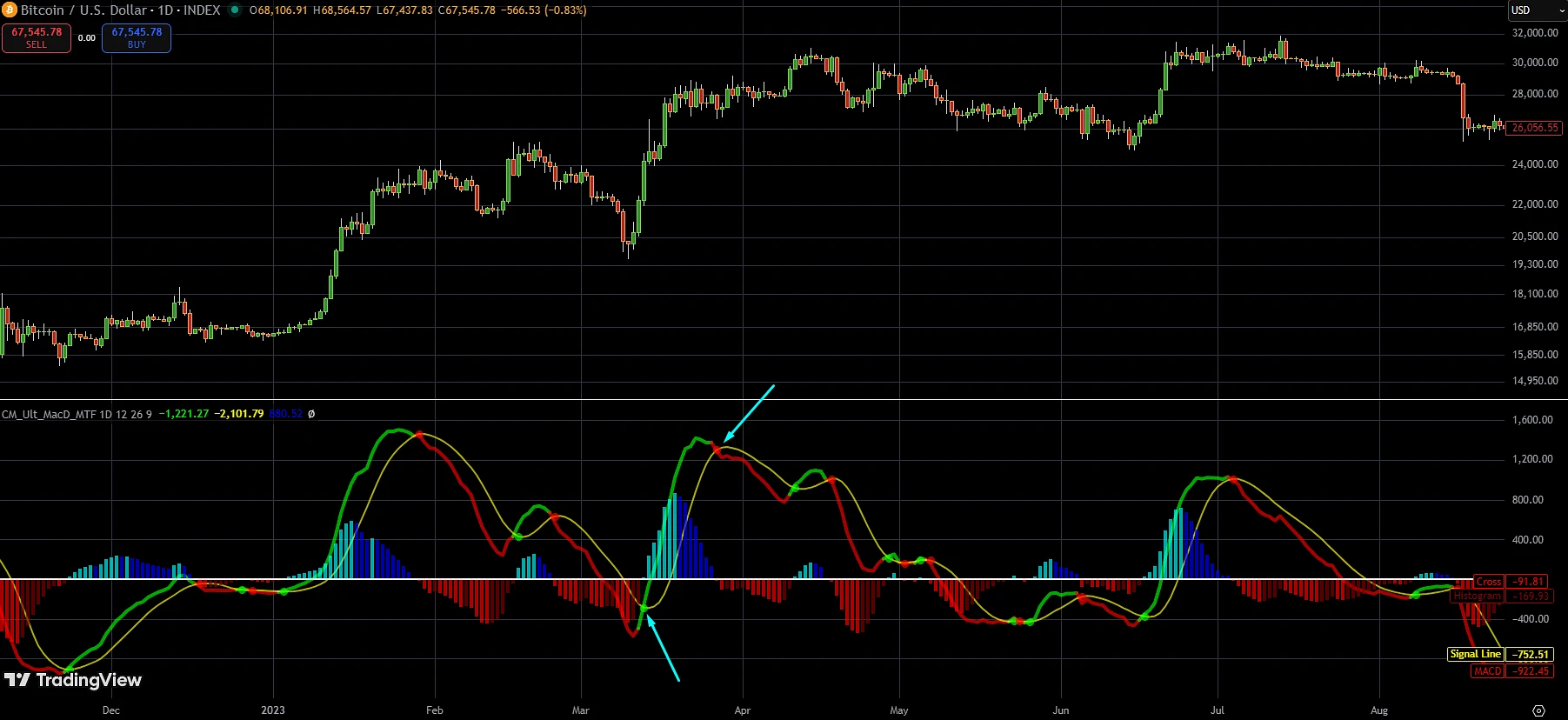
Task: Click the TradingView logo watermark
Action: point(73,680)
